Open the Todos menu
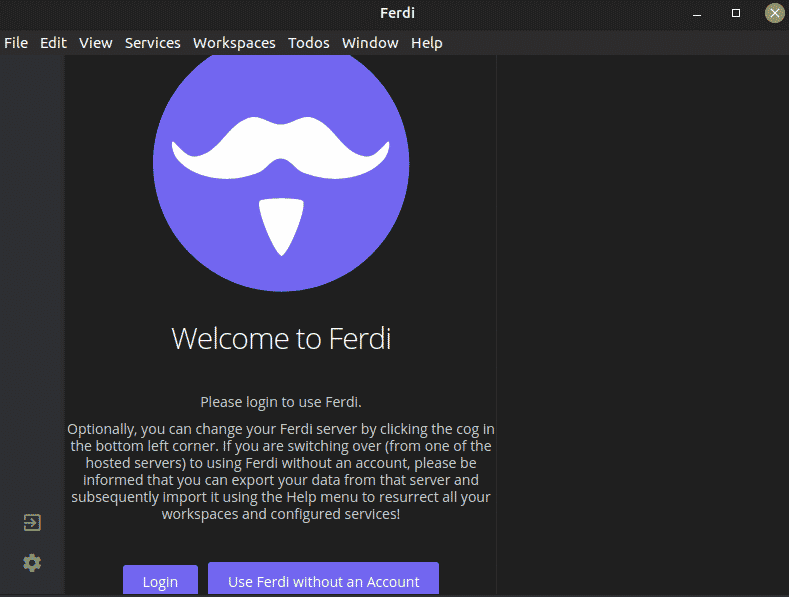The width and height of the screenshot is (789, 597). click(x=308, y=43)
